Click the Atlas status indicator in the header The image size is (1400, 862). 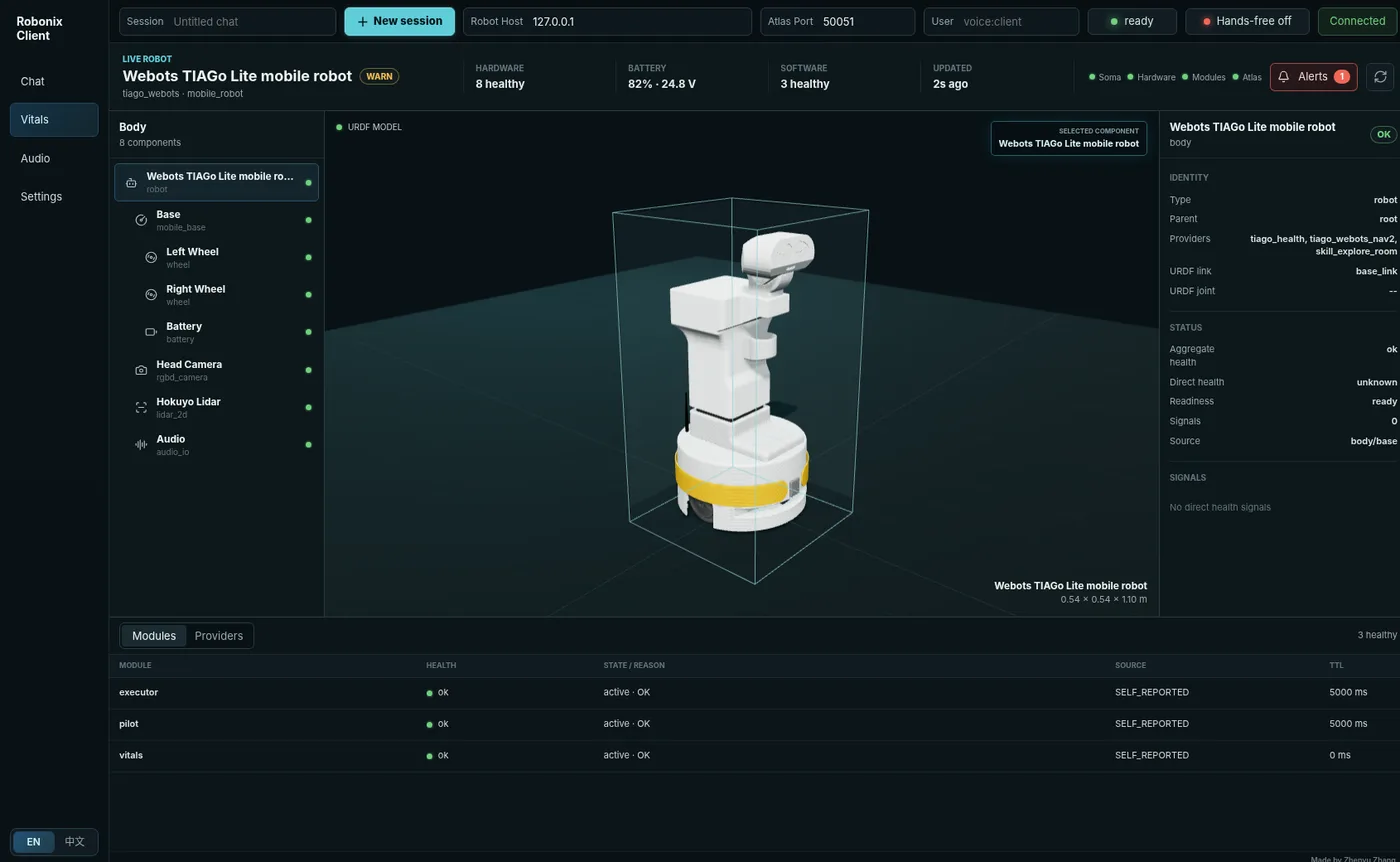1247,77
